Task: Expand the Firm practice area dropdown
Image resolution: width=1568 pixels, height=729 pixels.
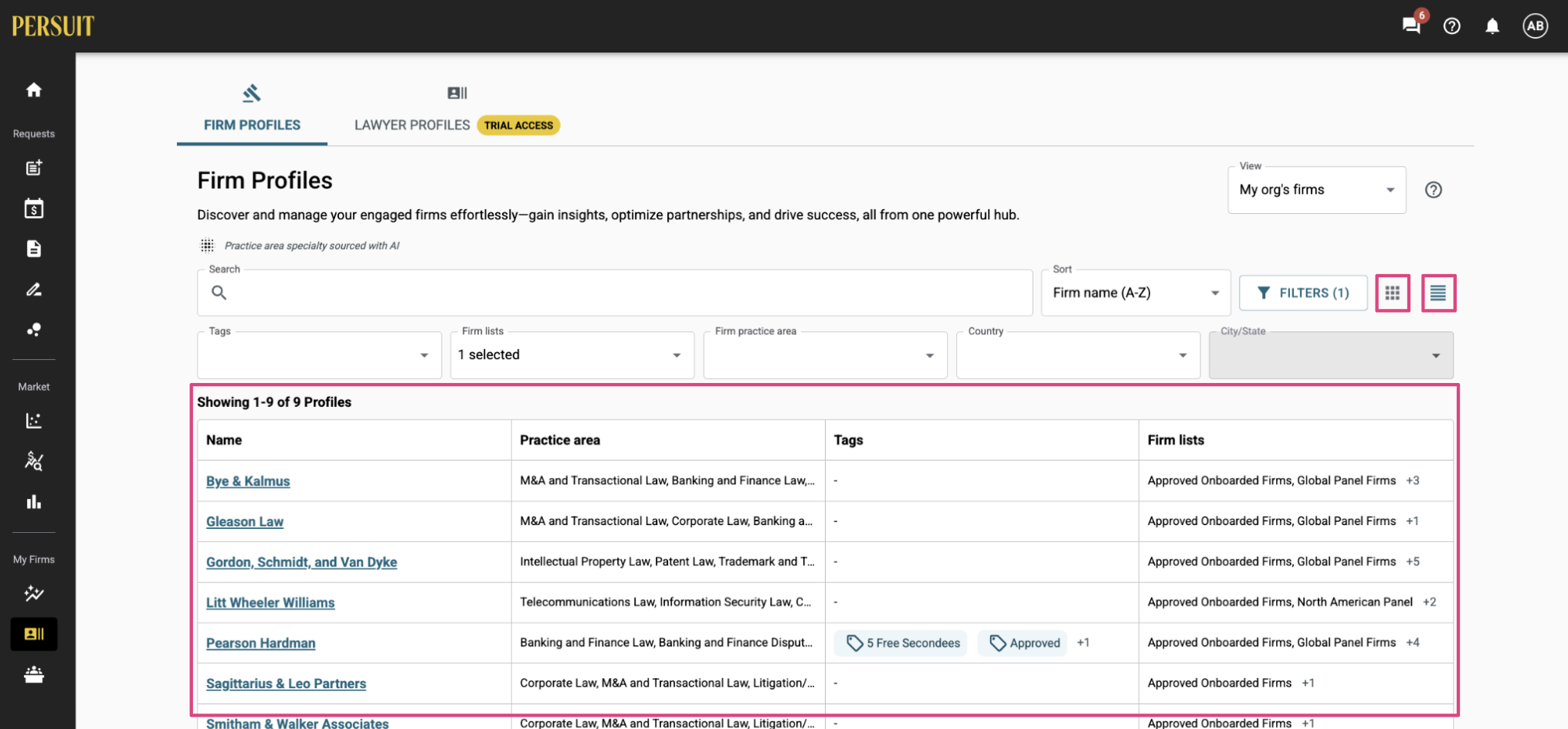Action: coord(825,355)
